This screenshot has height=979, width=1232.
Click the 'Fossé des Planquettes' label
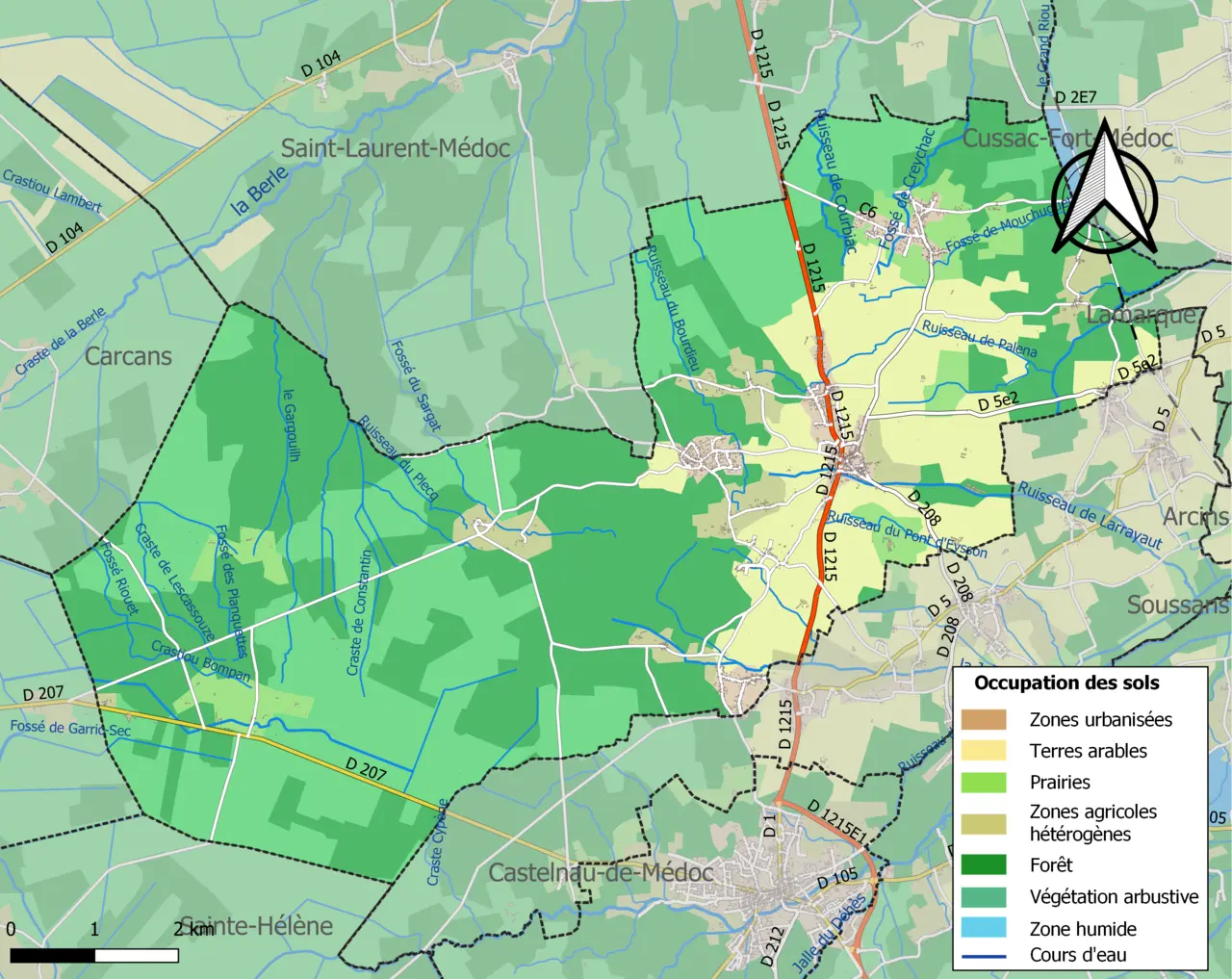(231, 591)
